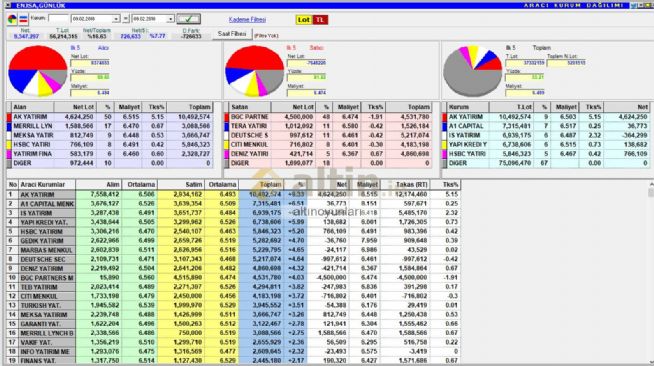The height and width of the screenshot is (366, 654).
Task: Click the Satıcı sellers pie chart
Action: (254, 71)
